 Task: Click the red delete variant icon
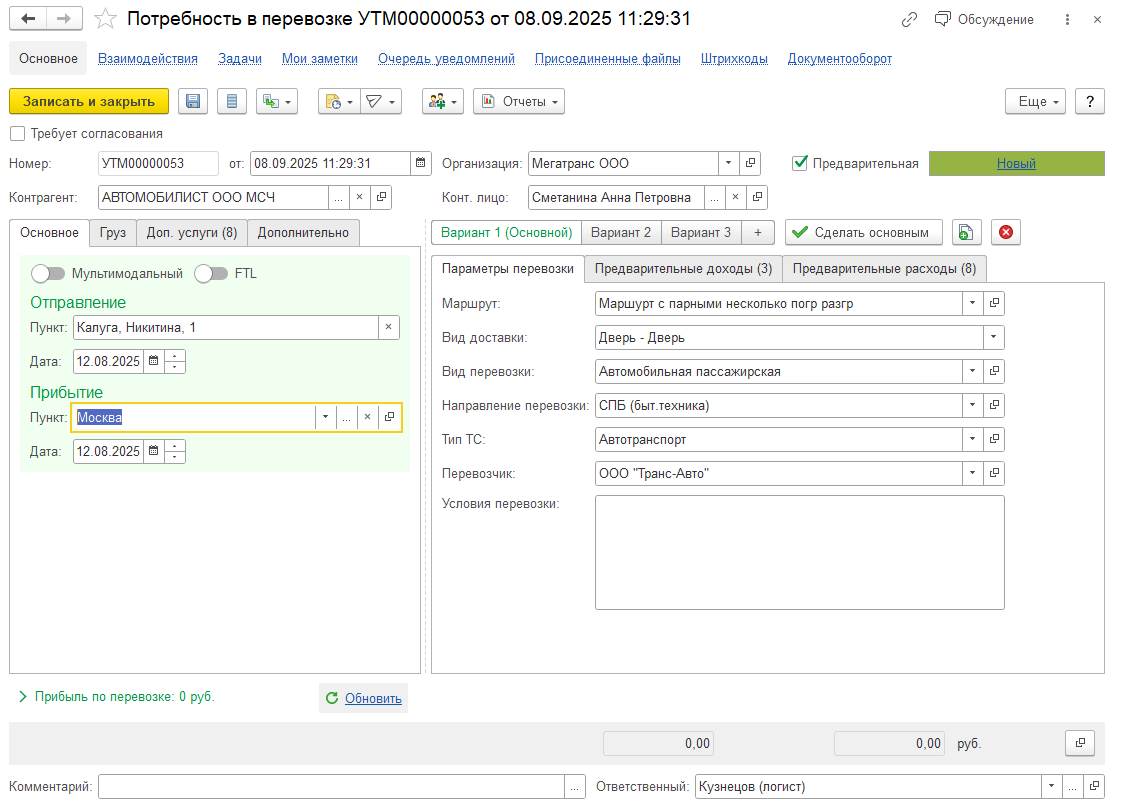tap(1006, 232)
